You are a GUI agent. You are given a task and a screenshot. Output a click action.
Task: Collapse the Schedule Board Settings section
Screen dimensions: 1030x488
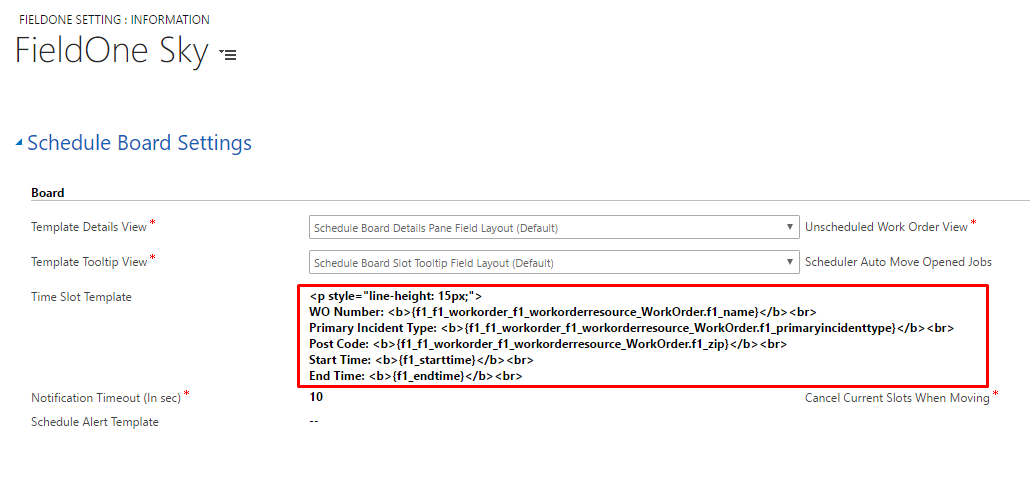(x=20, y=143)
